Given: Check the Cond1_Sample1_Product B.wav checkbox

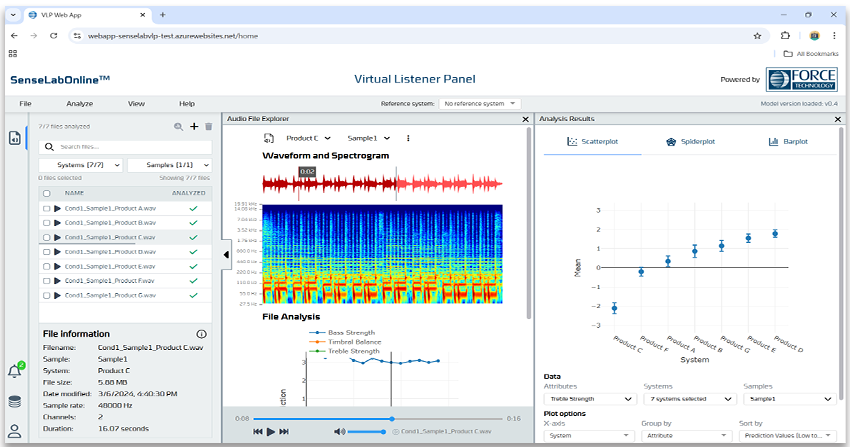Looking at the screenshot, I should point(47,223).
